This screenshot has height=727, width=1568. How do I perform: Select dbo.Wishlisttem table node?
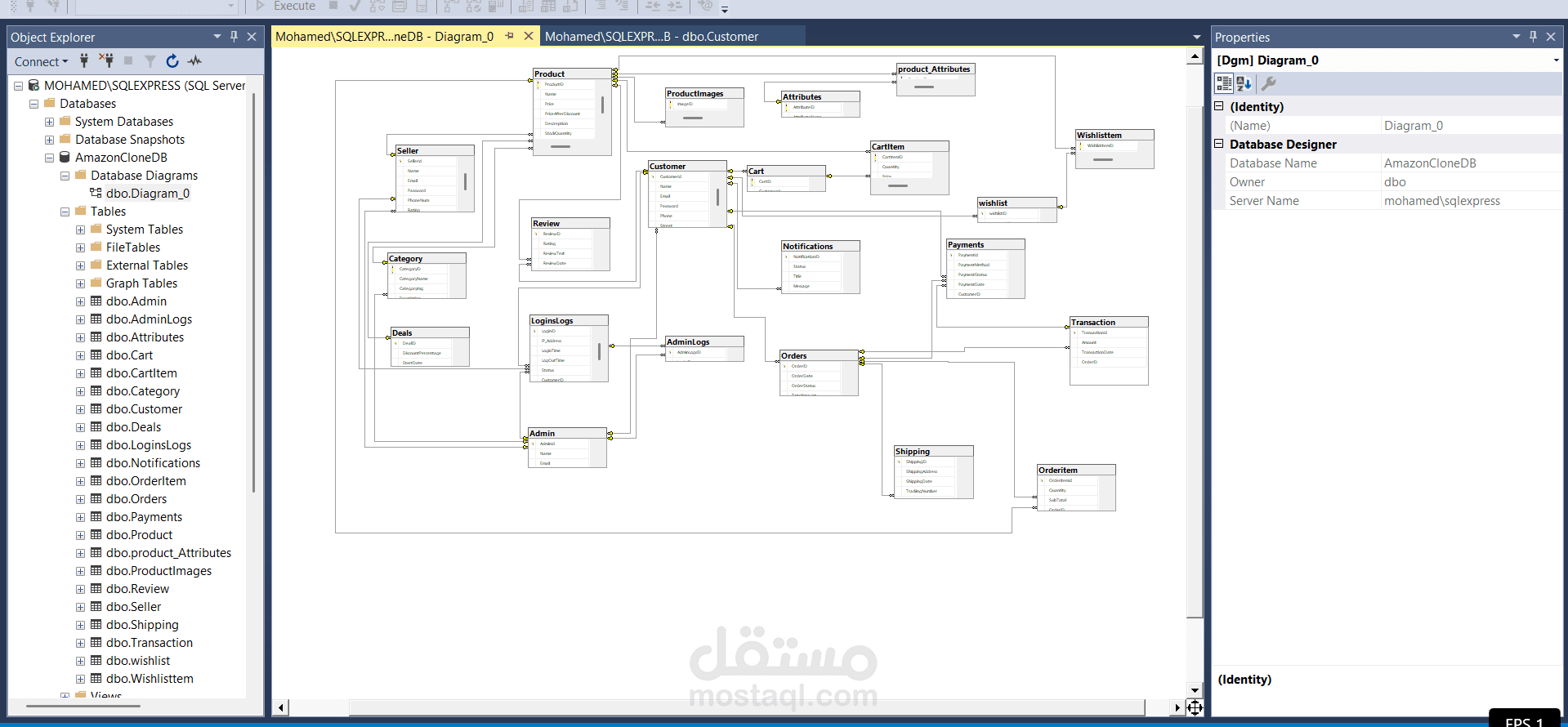point(150,678)
